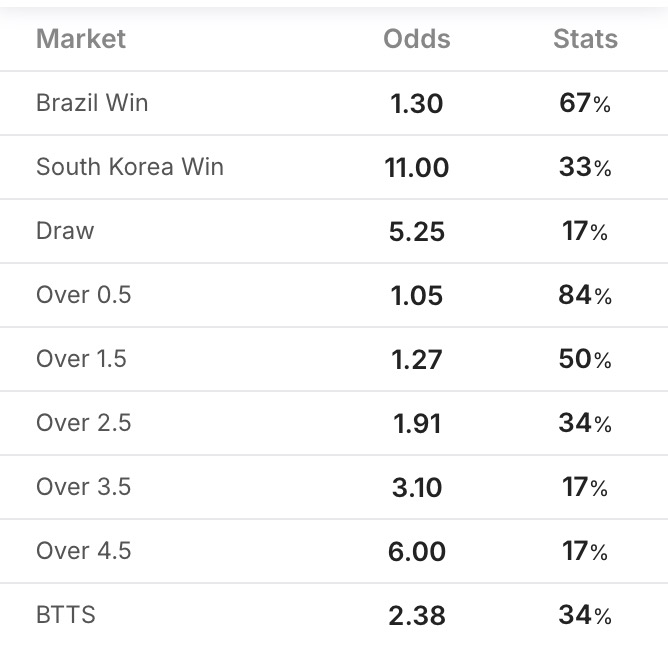Open the BTTS market row label
This screenshot has width=668, height=646.
[66, 614]
